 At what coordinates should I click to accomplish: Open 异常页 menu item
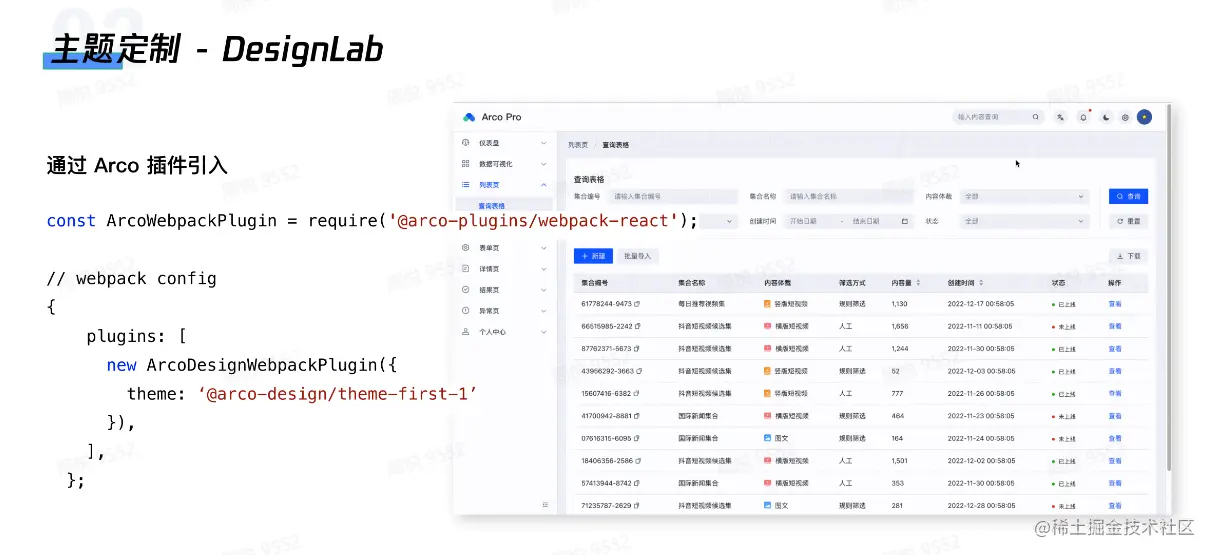pyautogui.click(x=505, y=310)
